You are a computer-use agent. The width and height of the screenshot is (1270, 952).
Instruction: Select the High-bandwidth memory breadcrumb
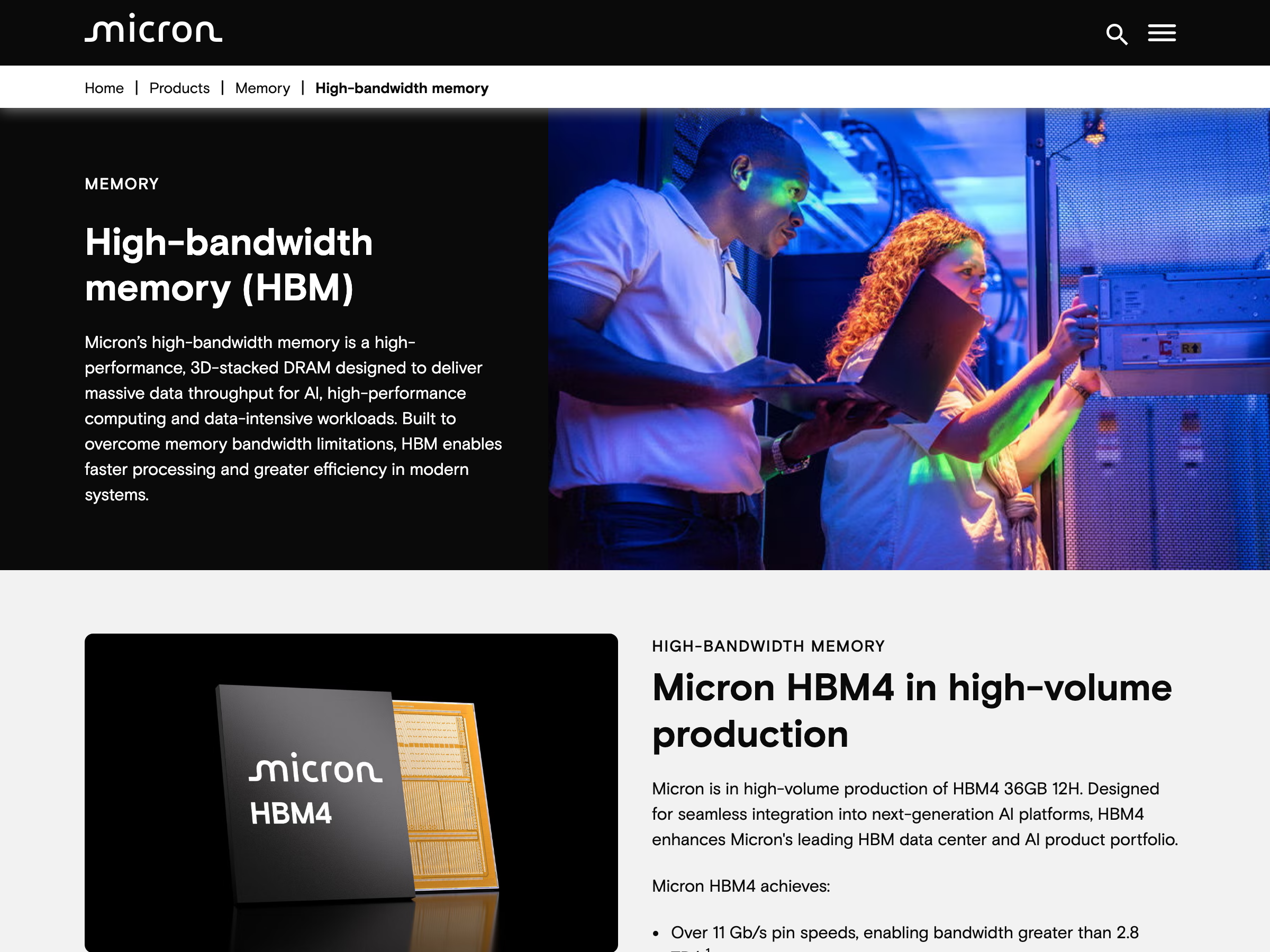(402, 88)
